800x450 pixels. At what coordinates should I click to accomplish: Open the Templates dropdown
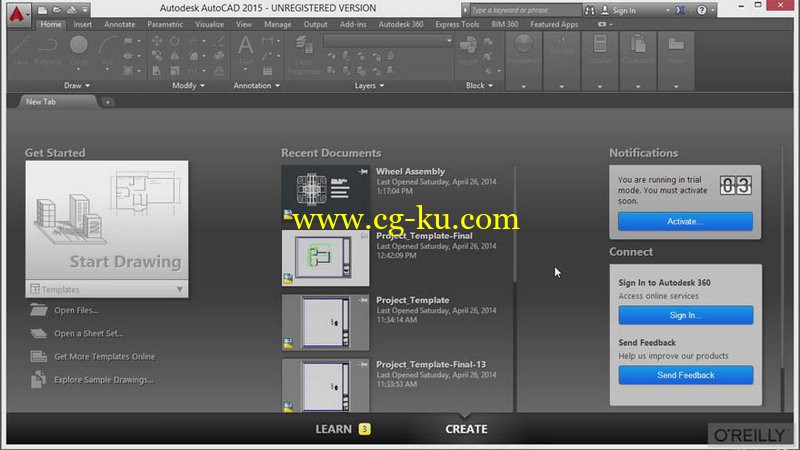[x=107, y=289]
